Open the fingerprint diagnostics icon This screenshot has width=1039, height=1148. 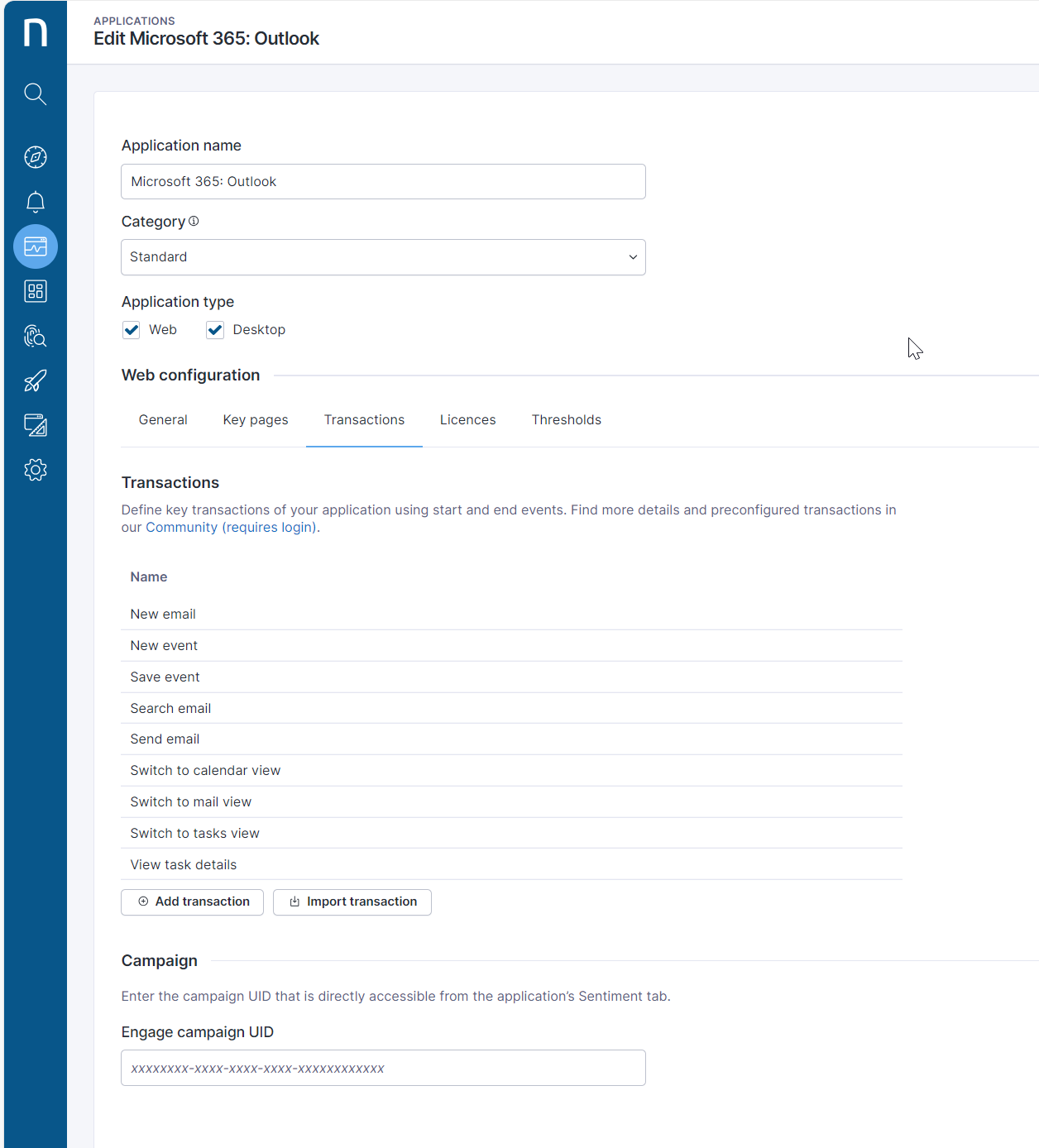click(x=36, y=336)
